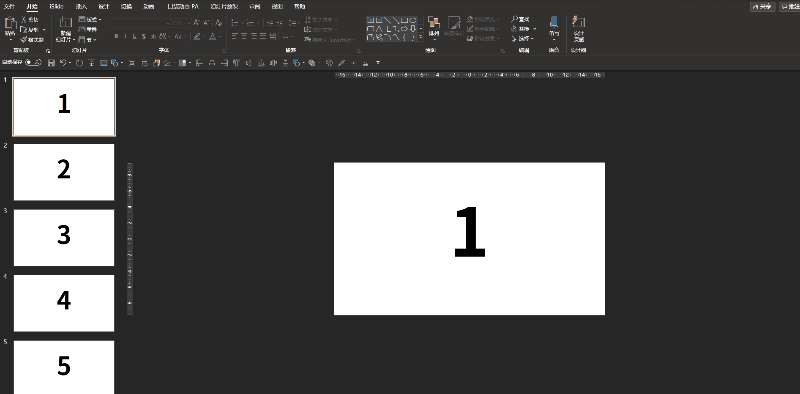Click the Redo circular arrow icon
Image resolution: width=800 pixels, height=394 pixels.
coord(79,63)
